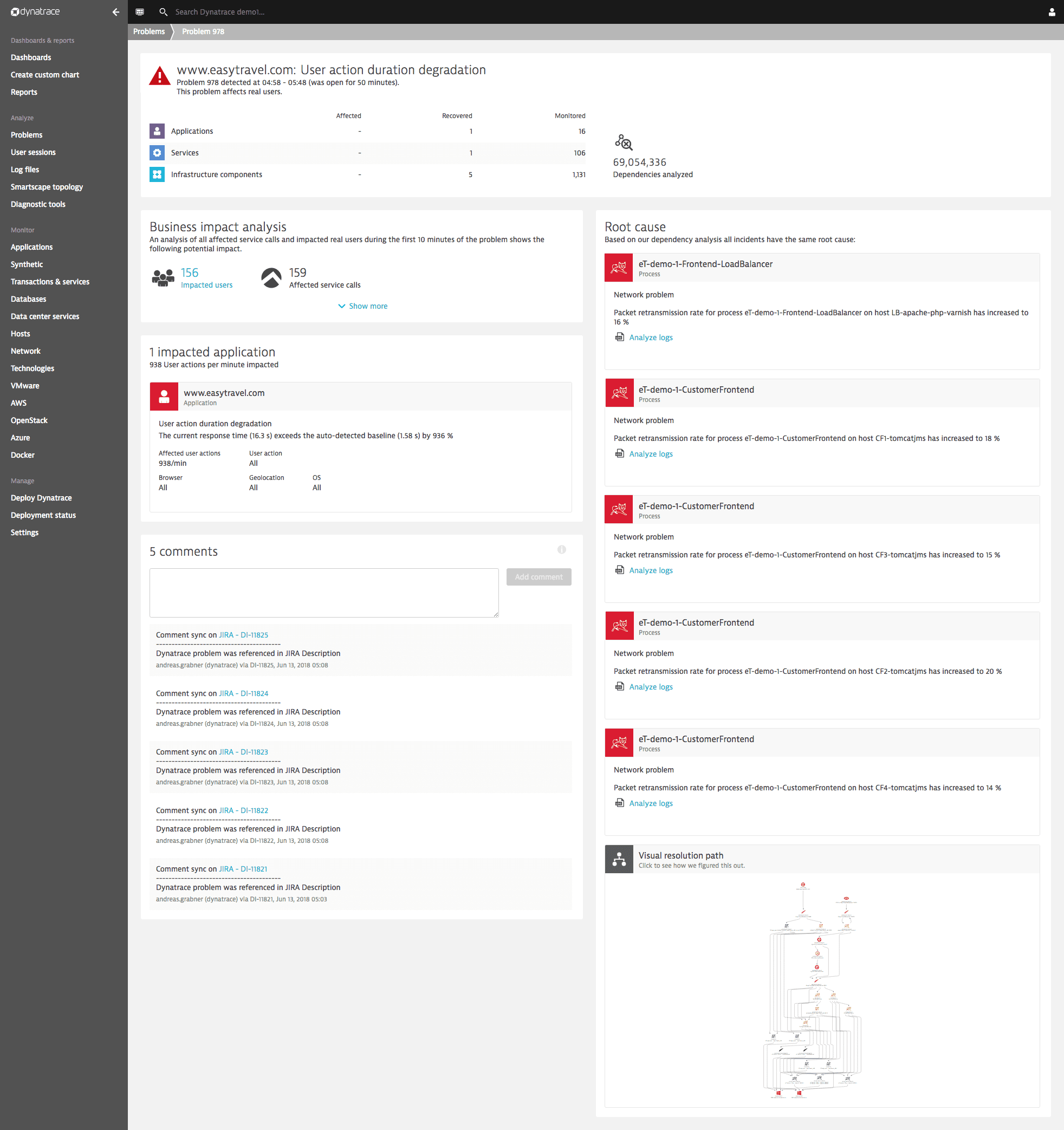Click the Services row gear icon

[157, 153]
